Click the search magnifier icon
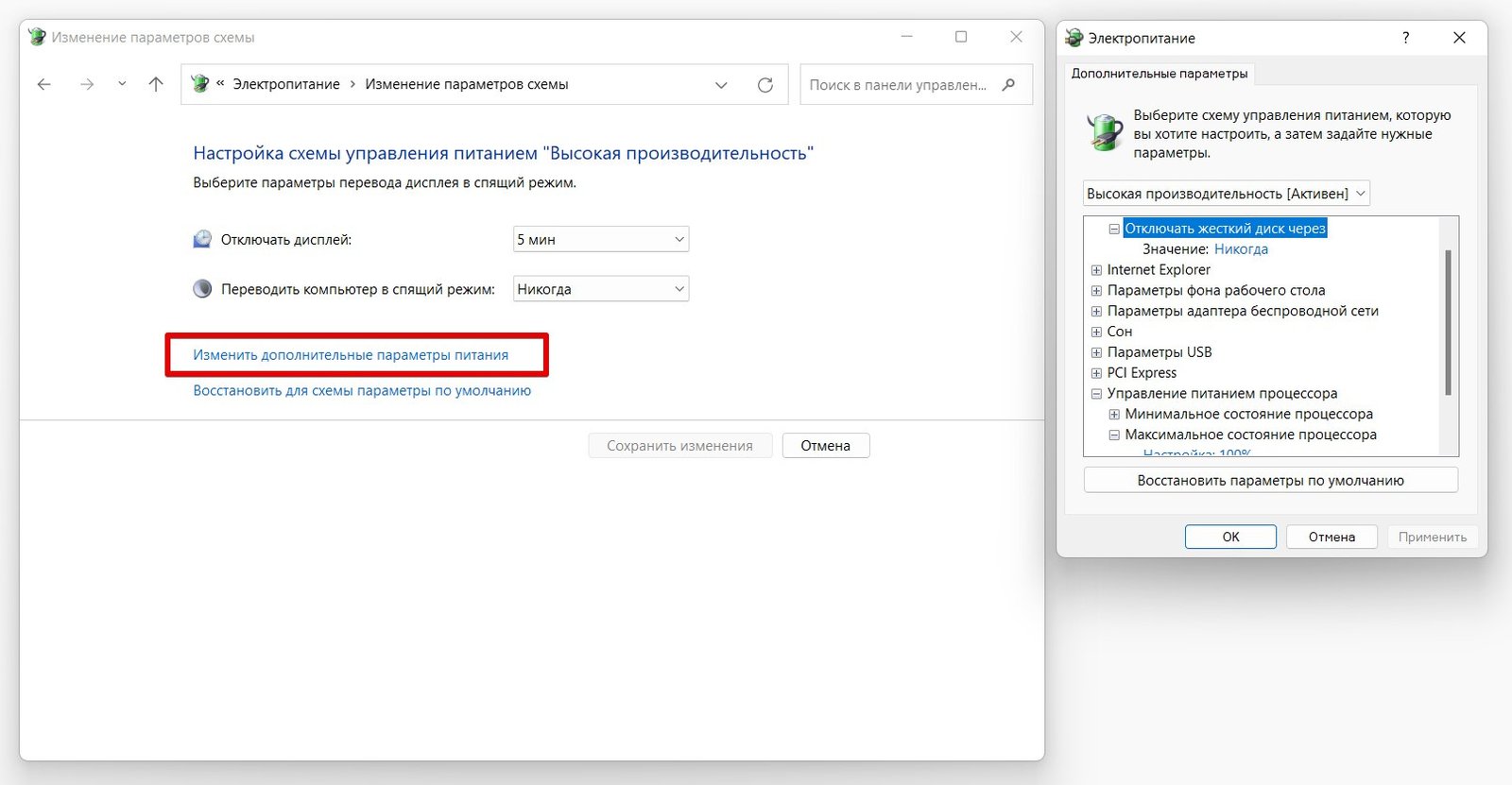Screen dimensions: 1512x785 click(1009, 84)
